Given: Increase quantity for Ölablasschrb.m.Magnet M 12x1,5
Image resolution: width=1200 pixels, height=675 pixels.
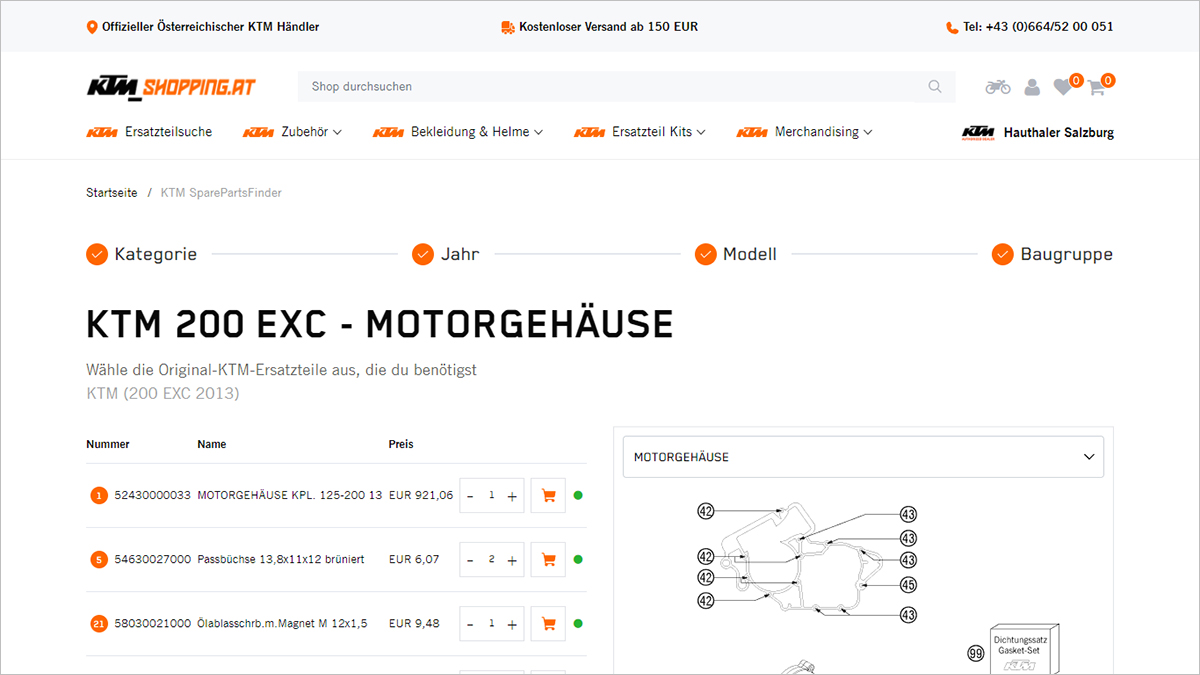Looking at the screenshot, I should click(512, 624).
